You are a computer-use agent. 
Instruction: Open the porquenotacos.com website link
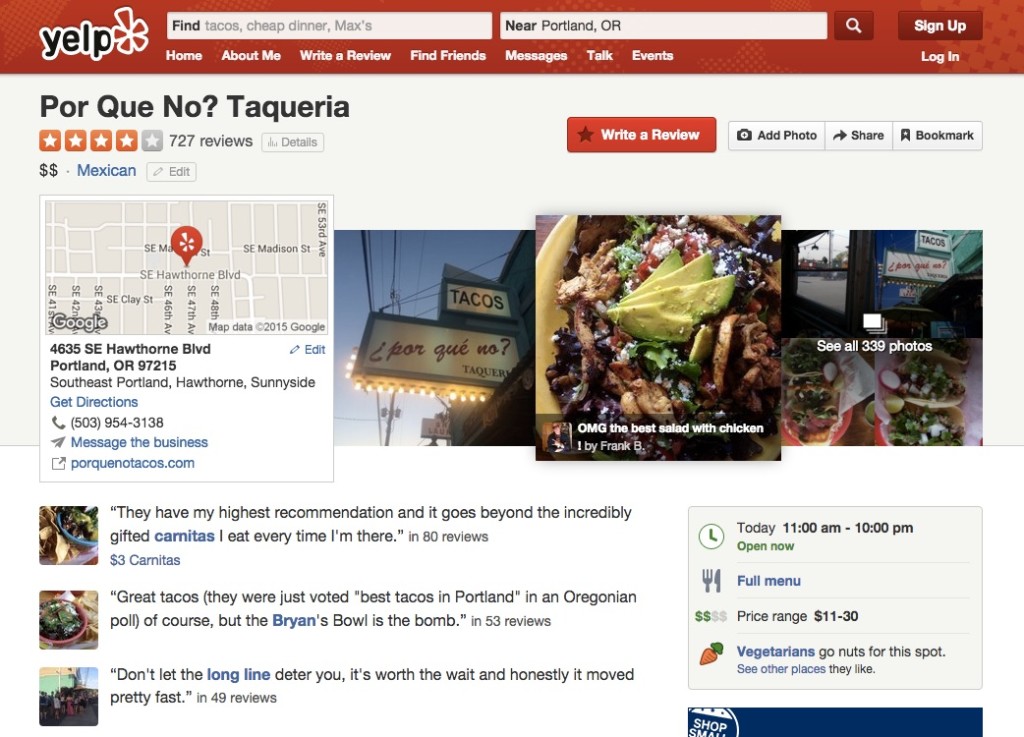(x=133, y=463)
